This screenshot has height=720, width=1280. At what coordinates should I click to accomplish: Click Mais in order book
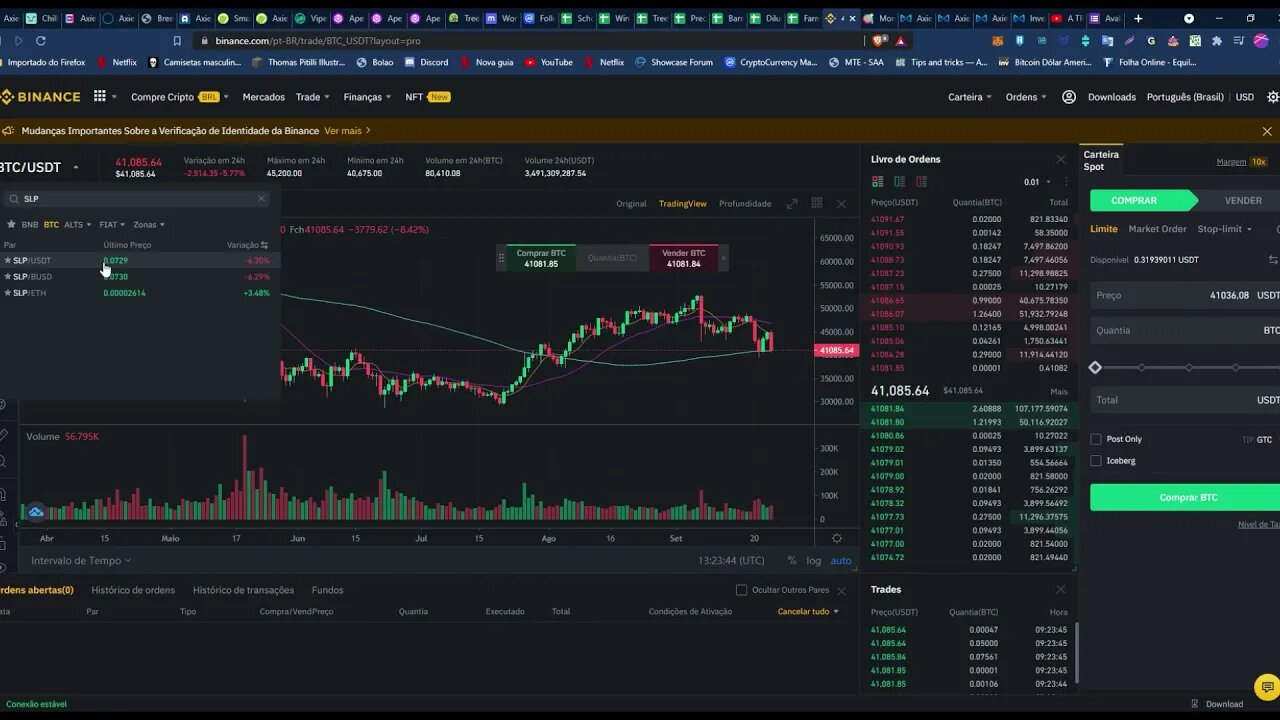[x=1059, y=391]
